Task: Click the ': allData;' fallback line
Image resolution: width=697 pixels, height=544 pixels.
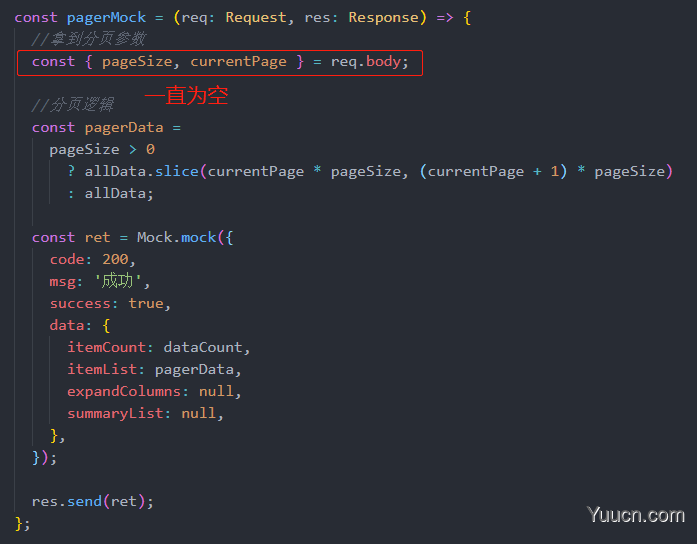Action: [111, 193]
